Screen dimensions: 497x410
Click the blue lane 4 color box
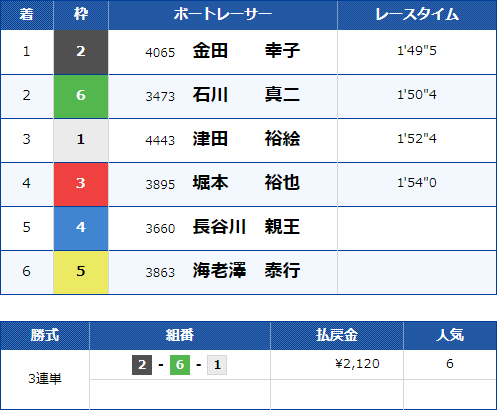point(81,228)
